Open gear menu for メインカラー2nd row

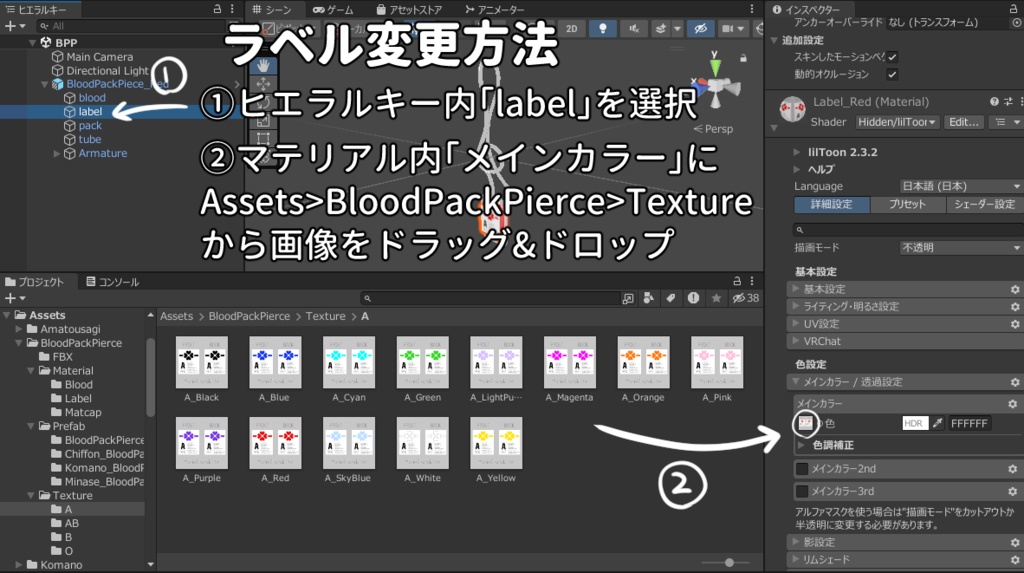[x=1012, y=469]
